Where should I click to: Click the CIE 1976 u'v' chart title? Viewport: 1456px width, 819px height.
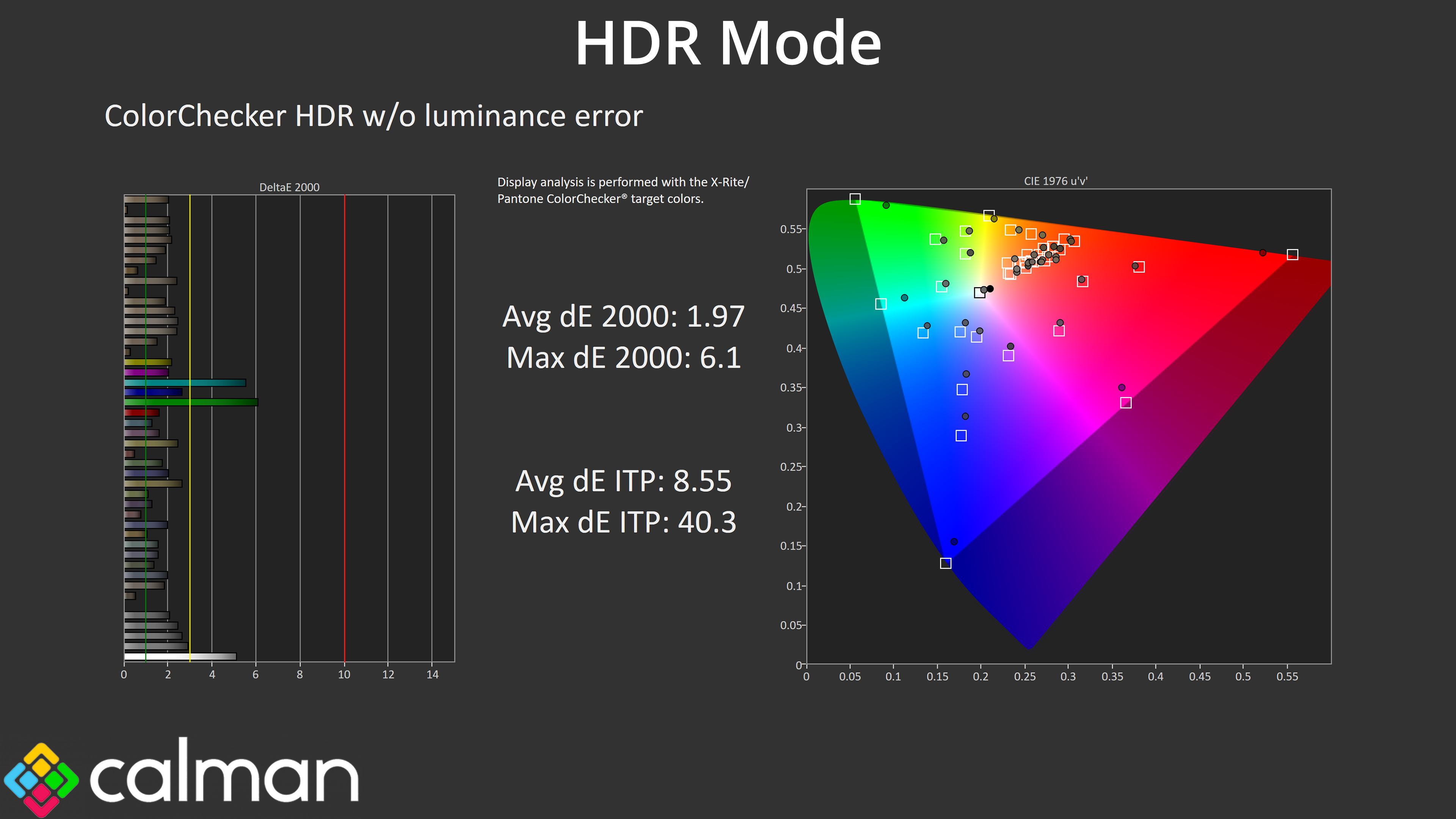point(1055,181)
